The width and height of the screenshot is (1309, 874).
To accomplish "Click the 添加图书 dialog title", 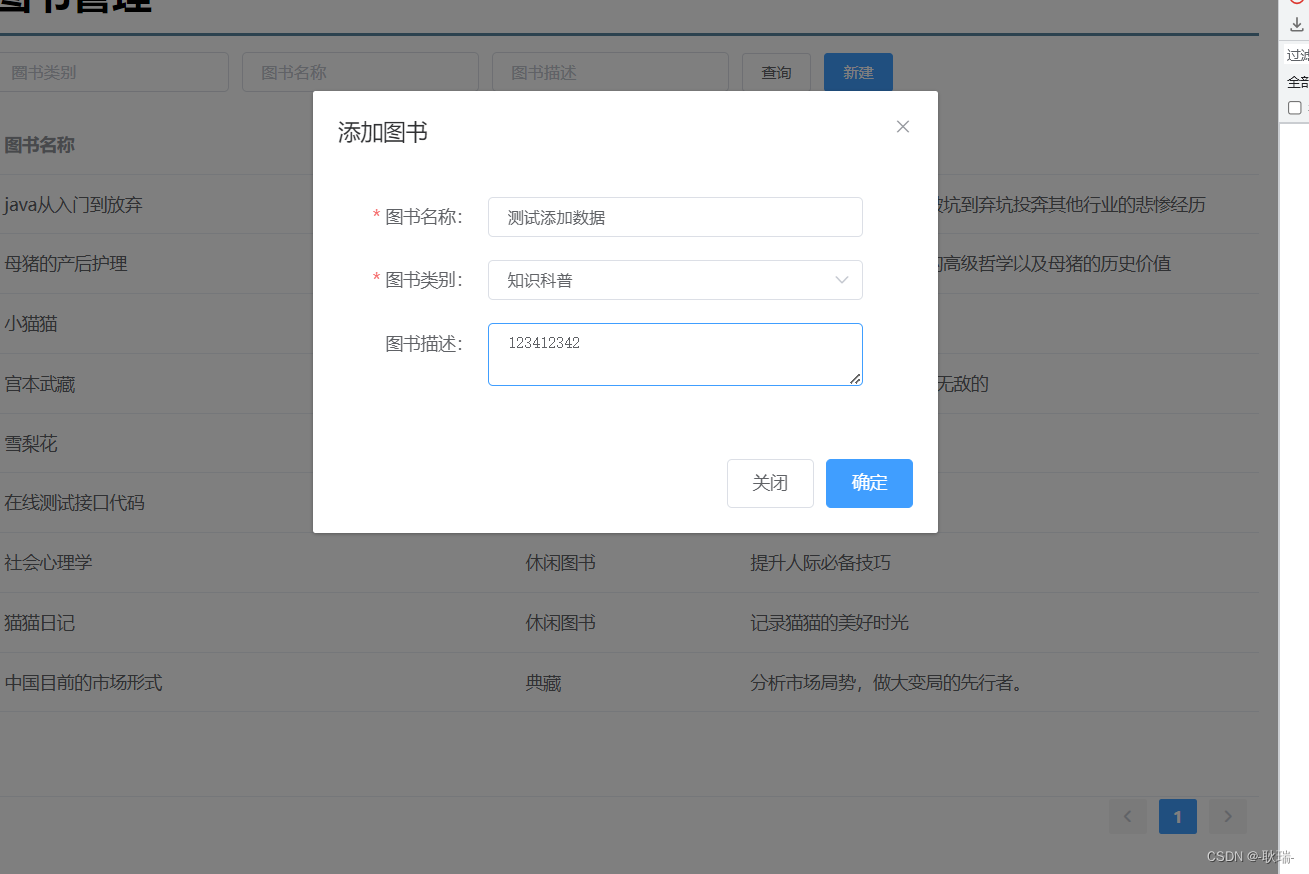I will [x=383, y=132].
